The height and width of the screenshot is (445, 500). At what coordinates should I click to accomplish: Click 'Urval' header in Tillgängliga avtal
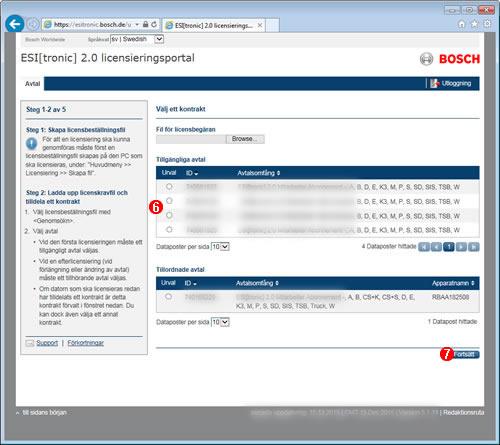[x=169, y=173]
